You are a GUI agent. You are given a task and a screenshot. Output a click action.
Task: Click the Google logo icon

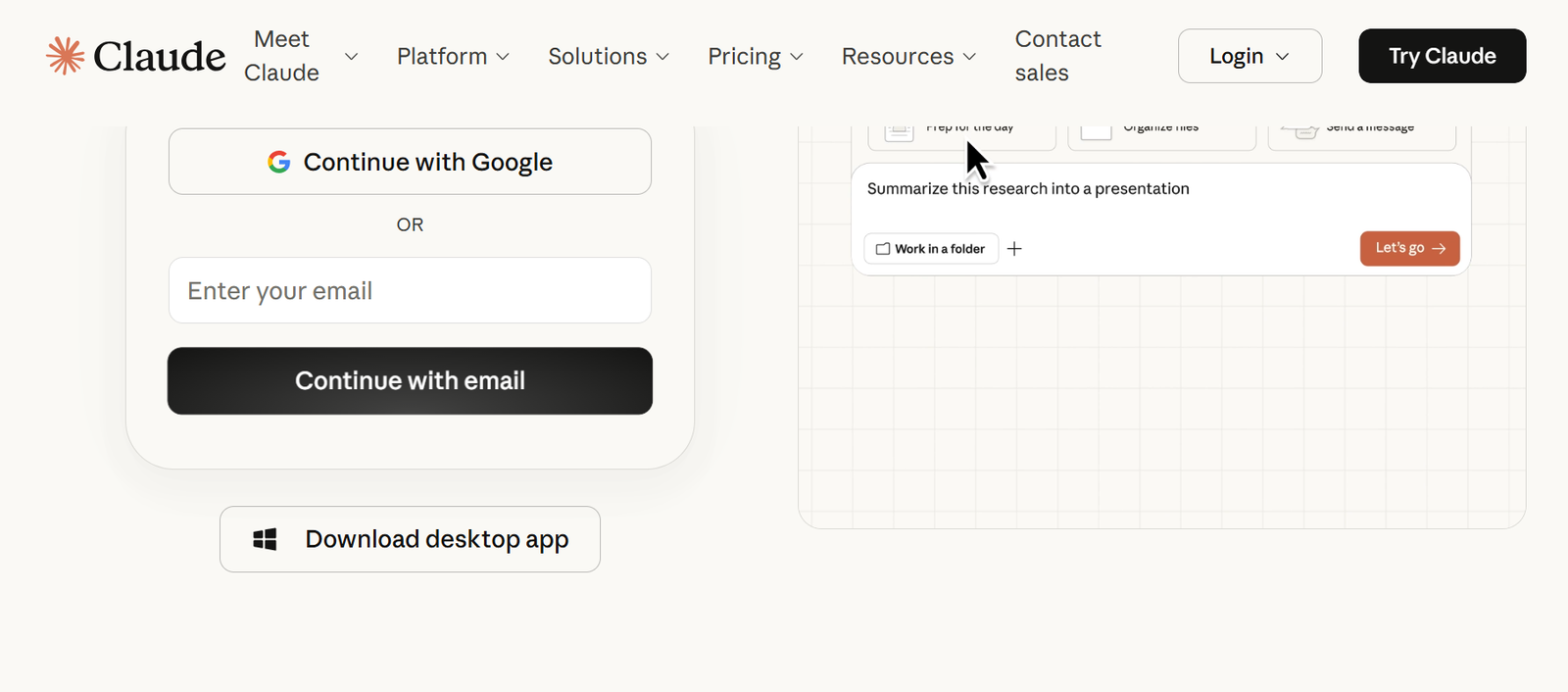279,162
